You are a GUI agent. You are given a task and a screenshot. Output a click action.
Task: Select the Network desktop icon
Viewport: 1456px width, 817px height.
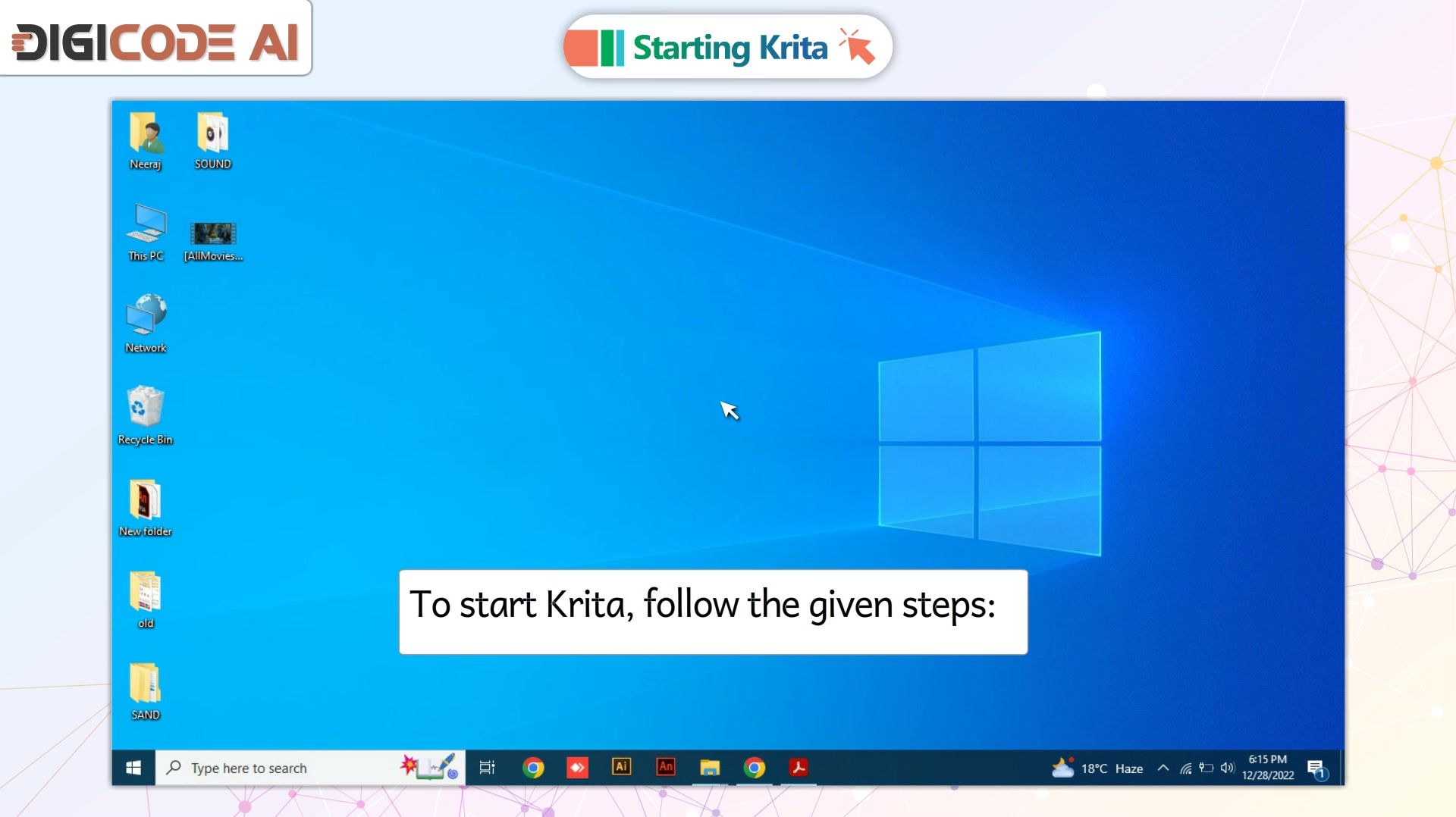146,324
